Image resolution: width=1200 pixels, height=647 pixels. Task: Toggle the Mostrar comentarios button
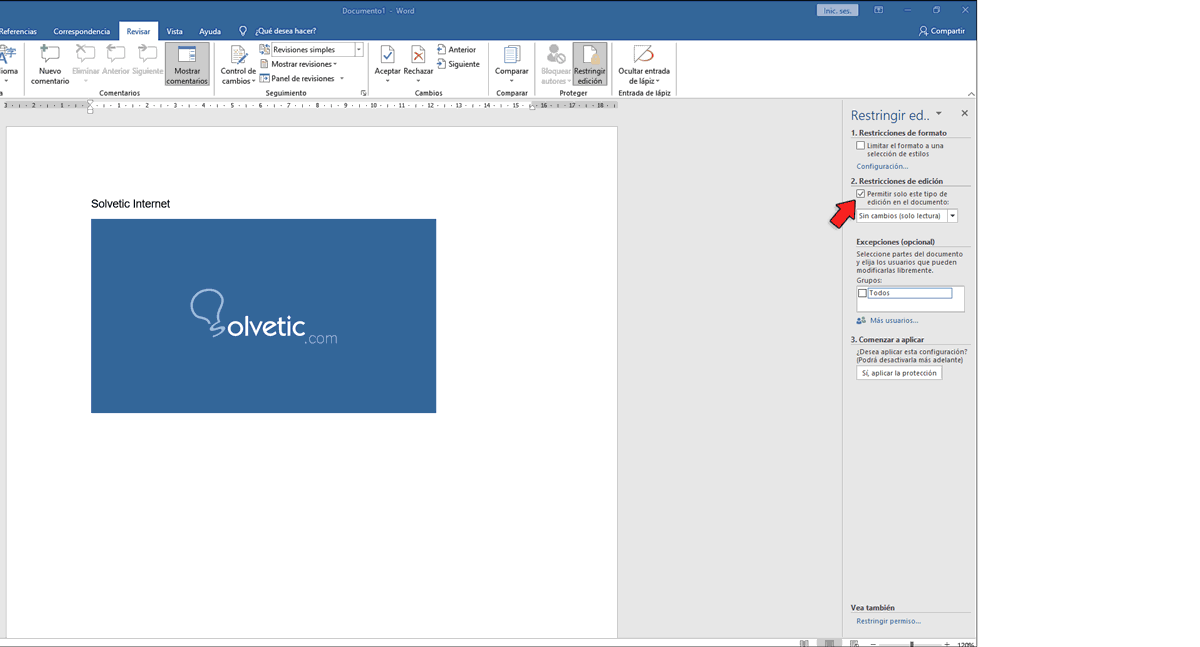(x=187, y=64)
